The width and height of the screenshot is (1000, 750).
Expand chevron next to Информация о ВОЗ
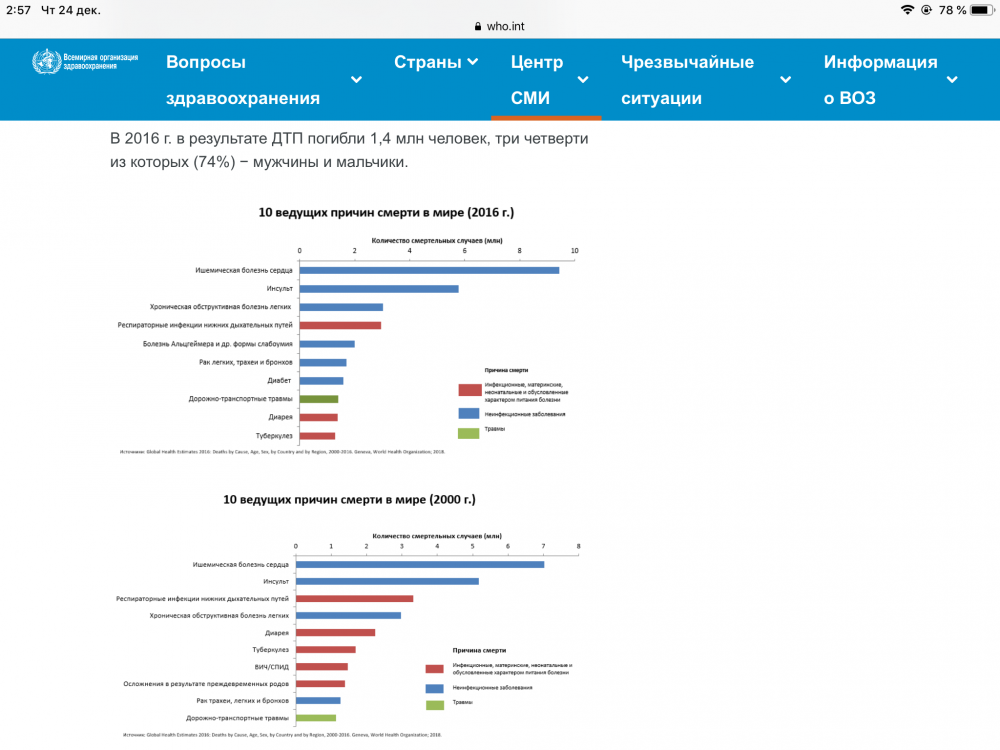pos(952,80)
